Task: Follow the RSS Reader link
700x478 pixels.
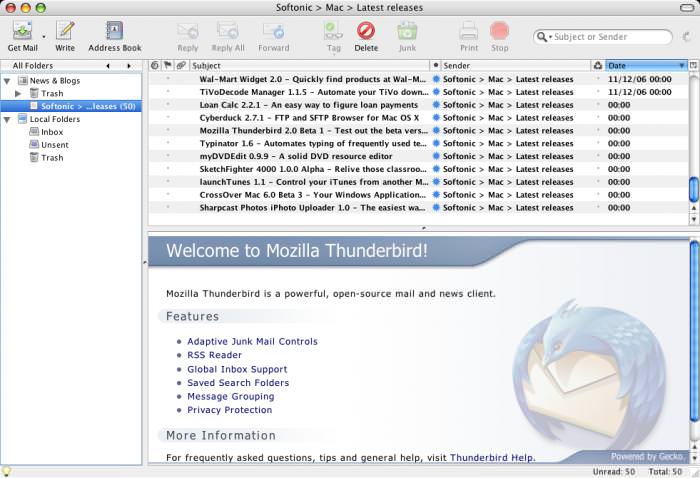Action: tap(214, 355)
